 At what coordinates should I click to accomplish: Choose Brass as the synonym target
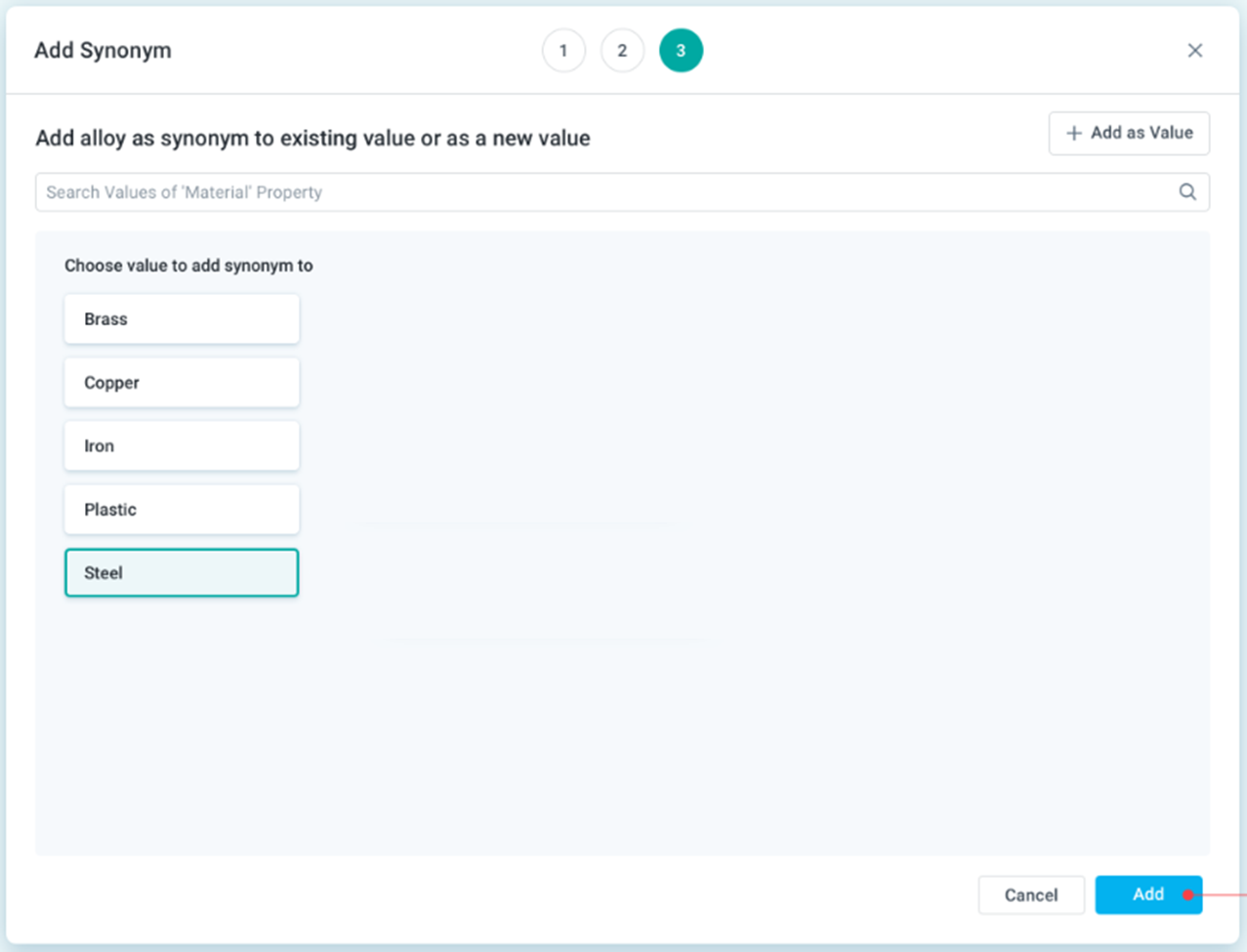tap(182, 319)
